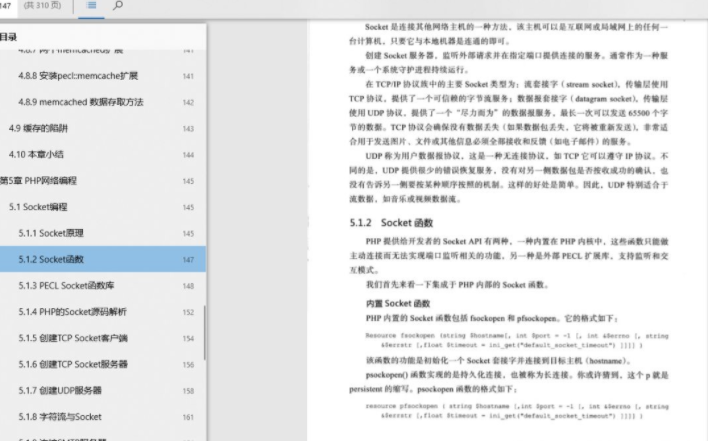Screen dimensions: 708x441
Task: Toggle the table of contents icon
Action: pyautogui.click(x=91, y=6)
